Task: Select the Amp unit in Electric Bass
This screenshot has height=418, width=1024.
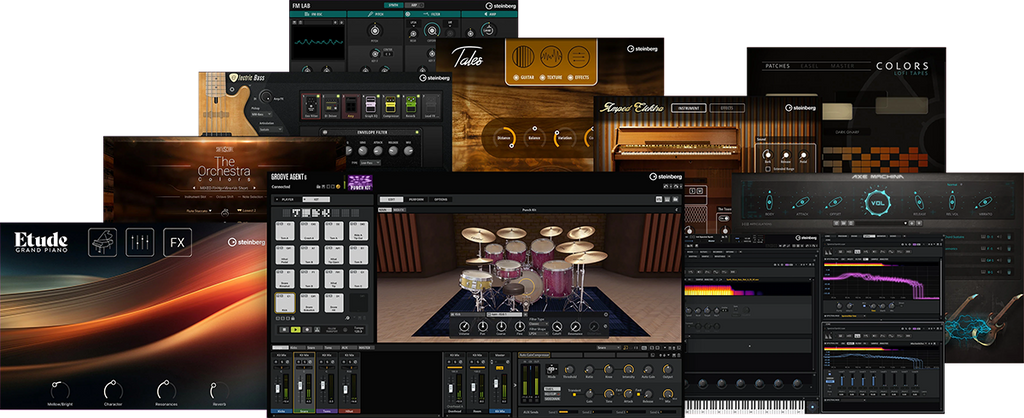Action: tap(351, 106)
